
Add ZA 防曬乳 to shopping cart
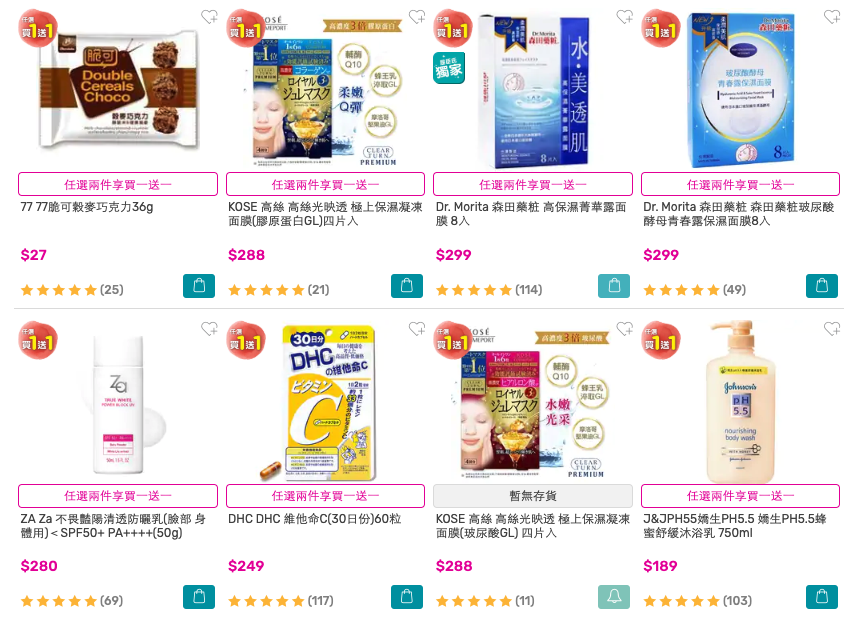click(x=199, y=597)
